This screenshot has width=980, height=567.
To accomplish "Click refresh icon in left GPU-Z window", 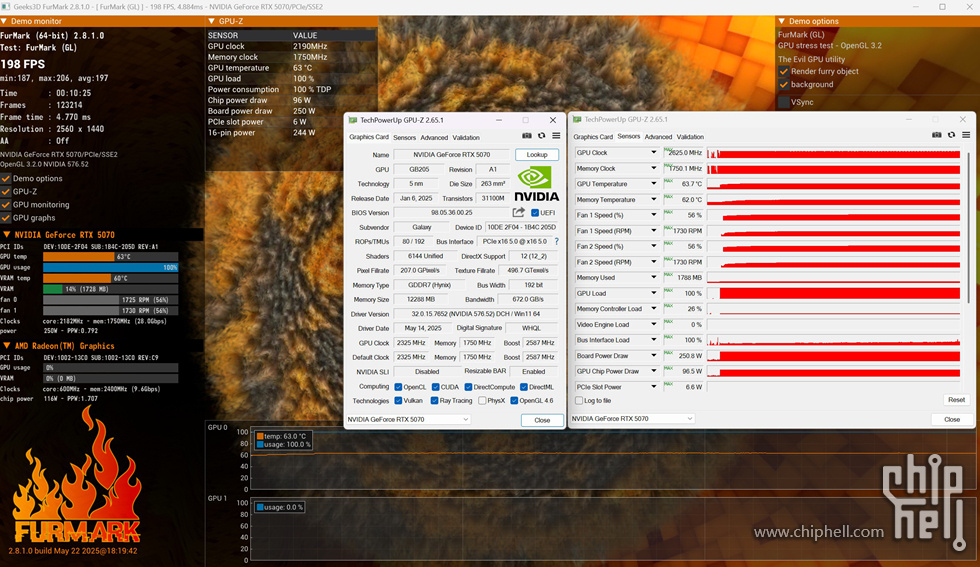I will pyautogui.click(x=542, y=136).
